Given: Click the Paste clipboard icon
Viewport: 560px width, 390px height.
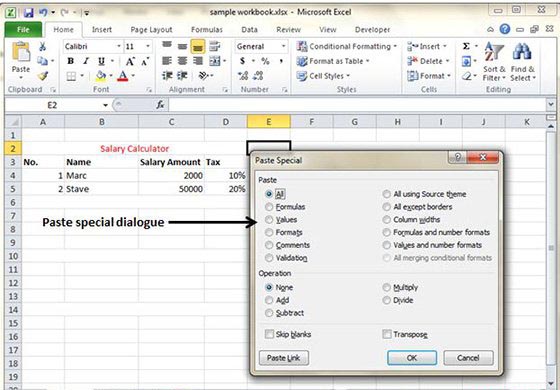Looking at the screenshot, I should click(x=21, y=52).
